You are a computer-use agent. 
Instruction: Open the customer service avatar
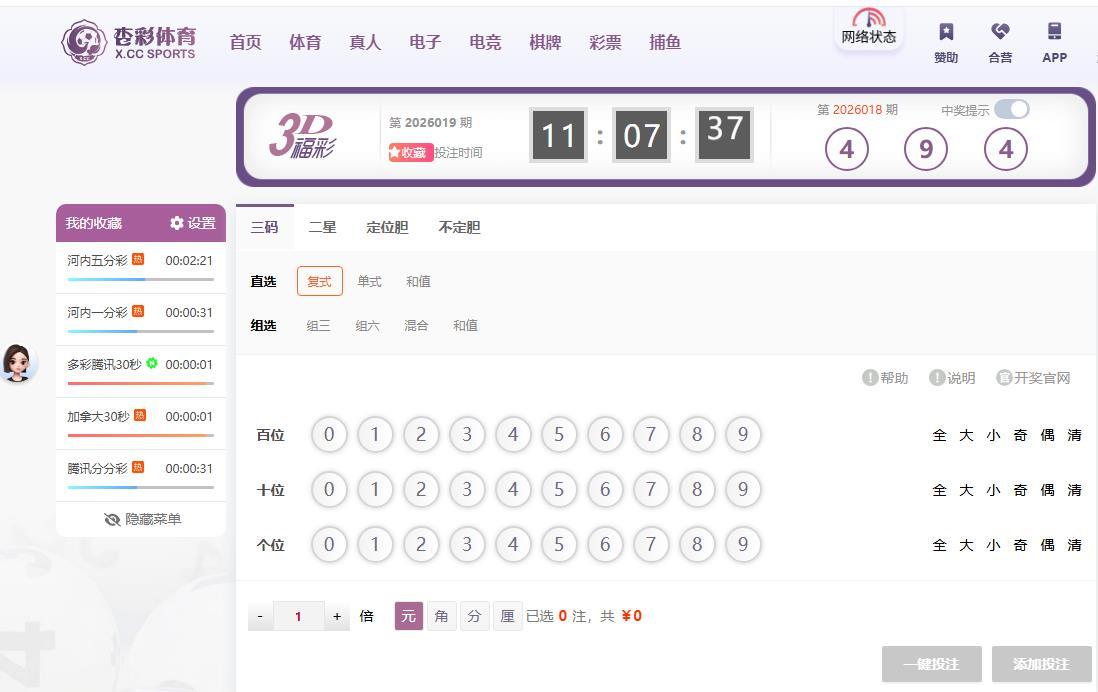point(18,362)
